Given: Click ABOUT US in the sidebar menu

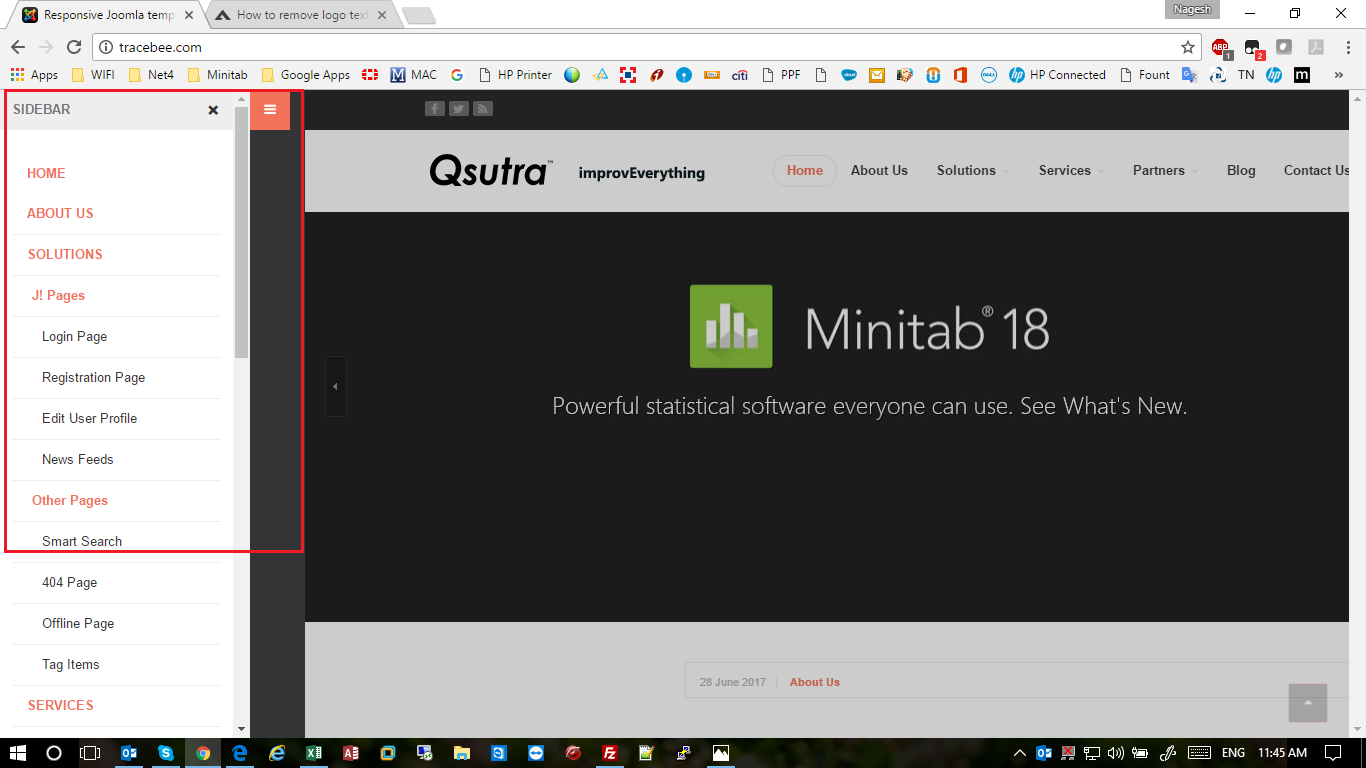Looking at the screenshot, I should click(60, 213).
